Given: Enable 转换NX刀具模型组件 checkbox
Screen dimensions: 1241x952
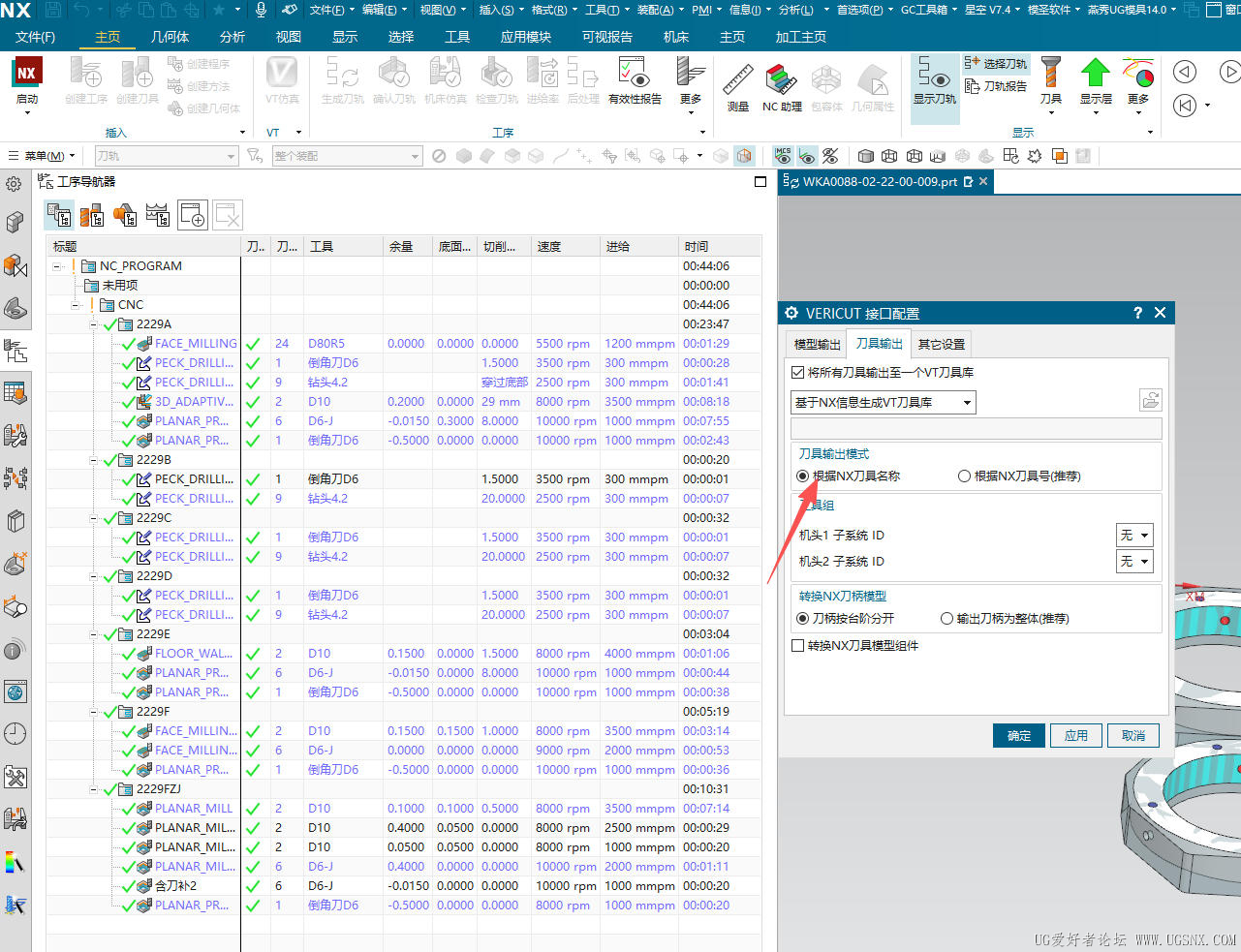Looking at the screenshot, I should (798, 646).
